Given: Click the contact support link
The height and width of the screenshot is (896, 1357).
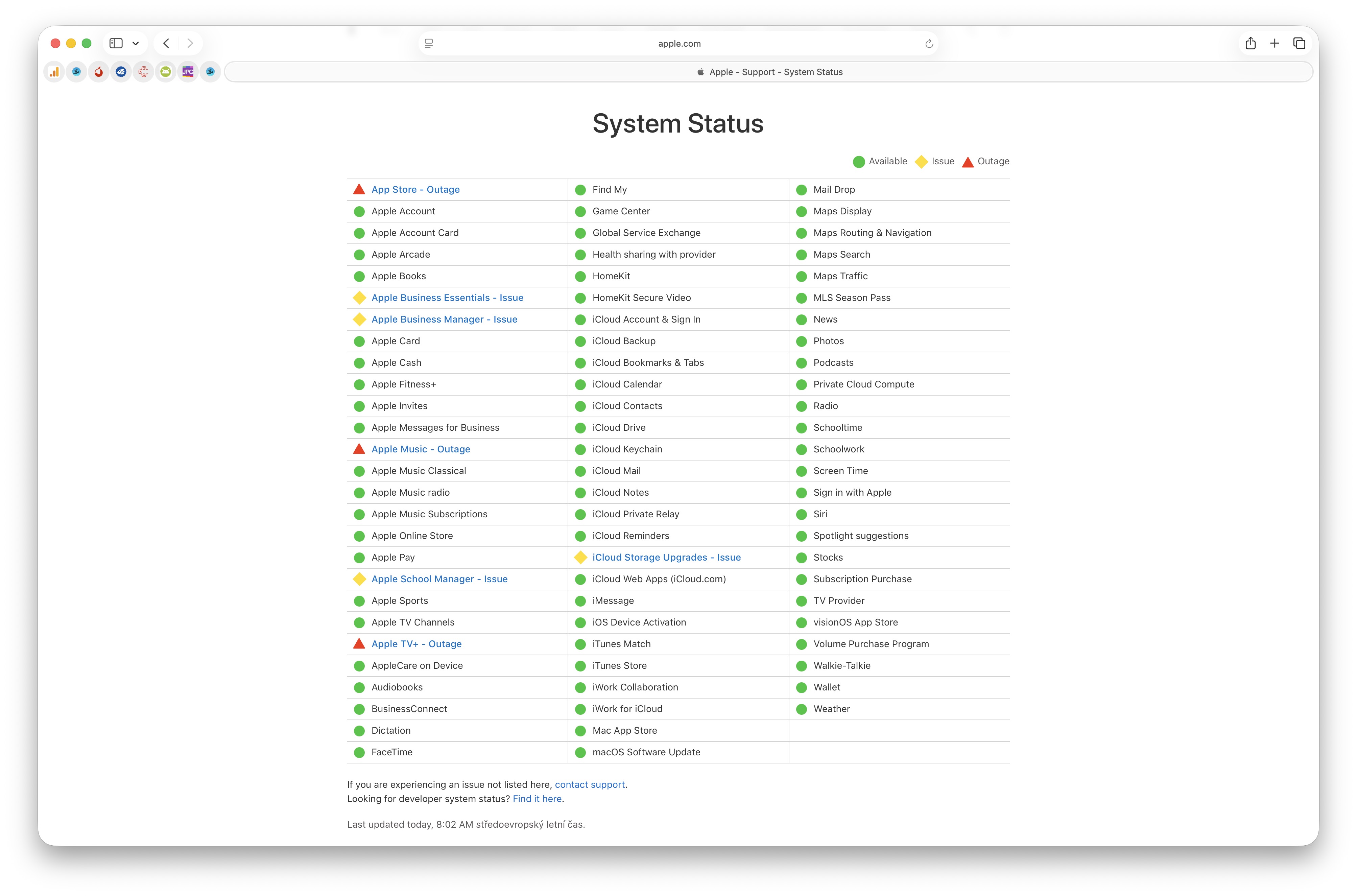Looking at the screenshot, I should tap(590, 784).
